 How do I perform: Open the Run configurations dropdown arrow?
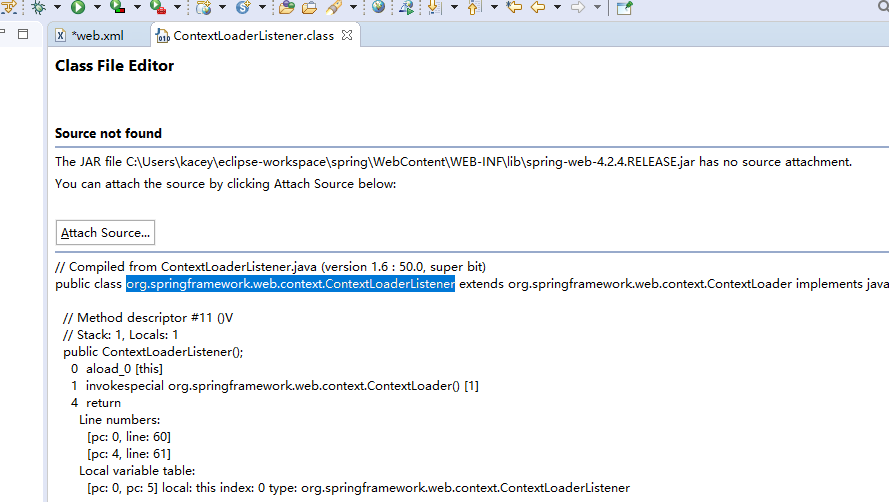click(97, 7)
